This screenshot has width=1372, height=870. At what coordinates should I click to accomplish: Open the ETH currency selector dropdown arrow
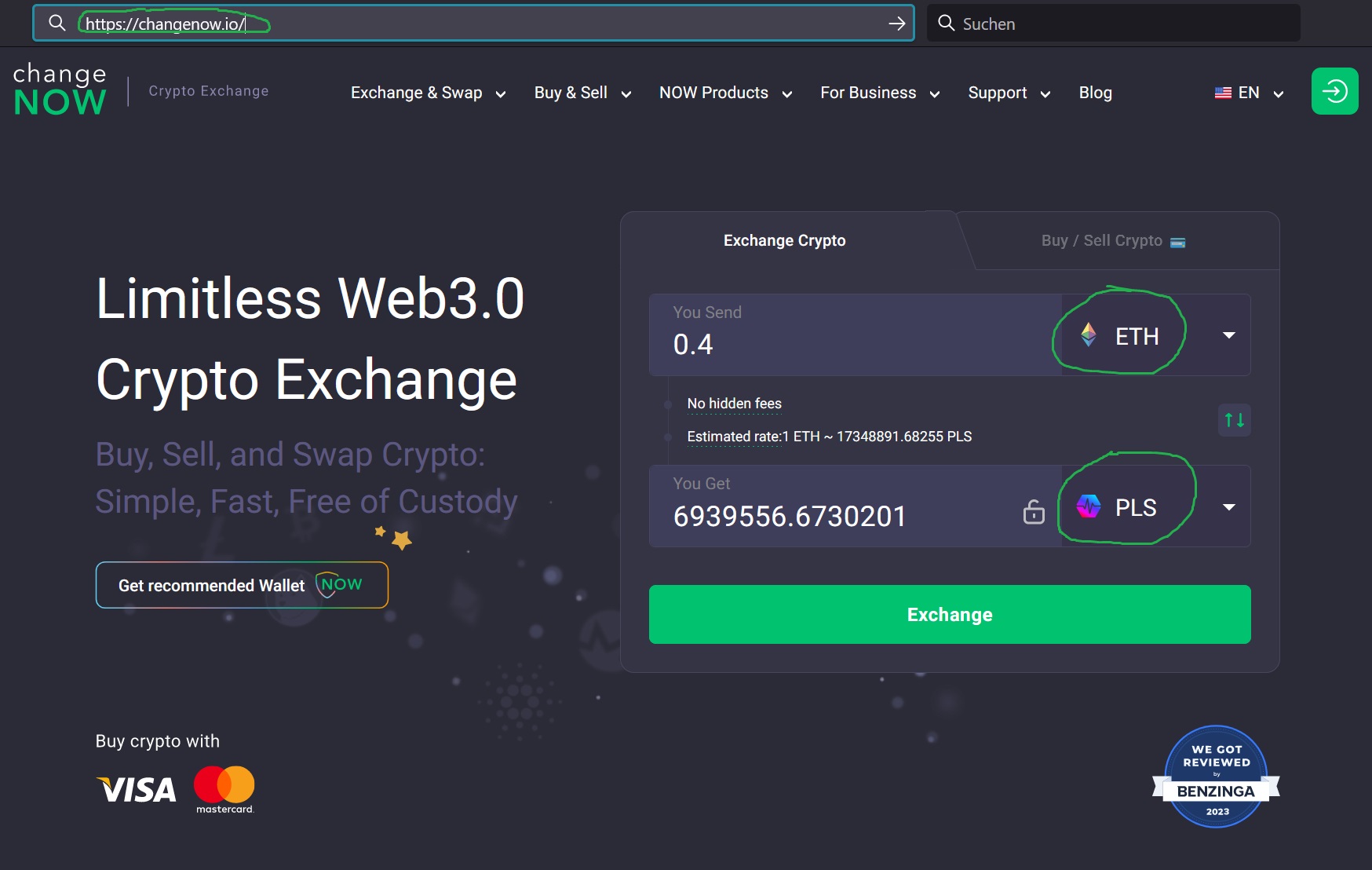pos(1228,335)
